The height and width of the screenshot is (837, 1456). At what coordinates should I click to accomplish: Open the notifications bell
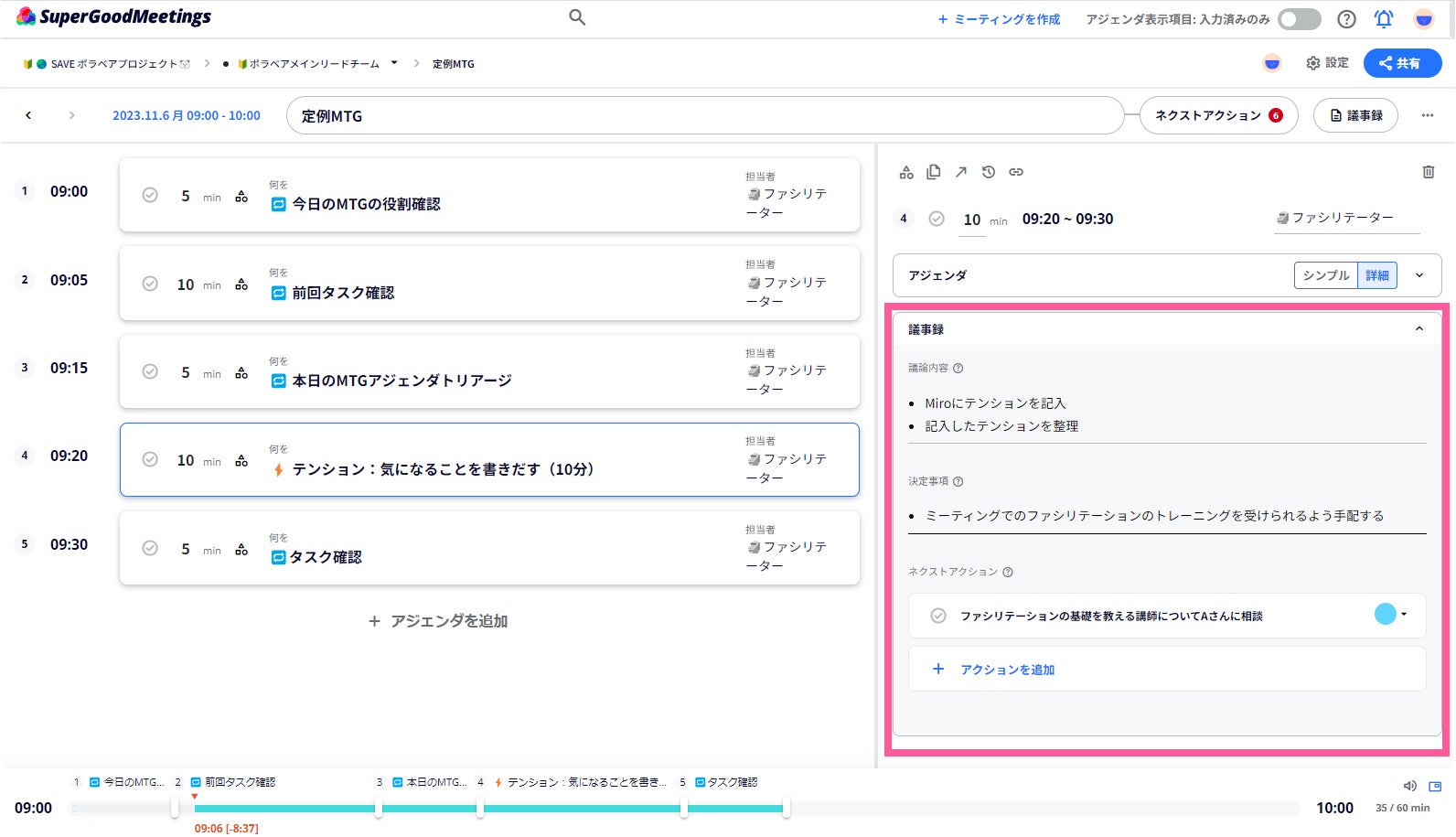(x=1384, y=19)
